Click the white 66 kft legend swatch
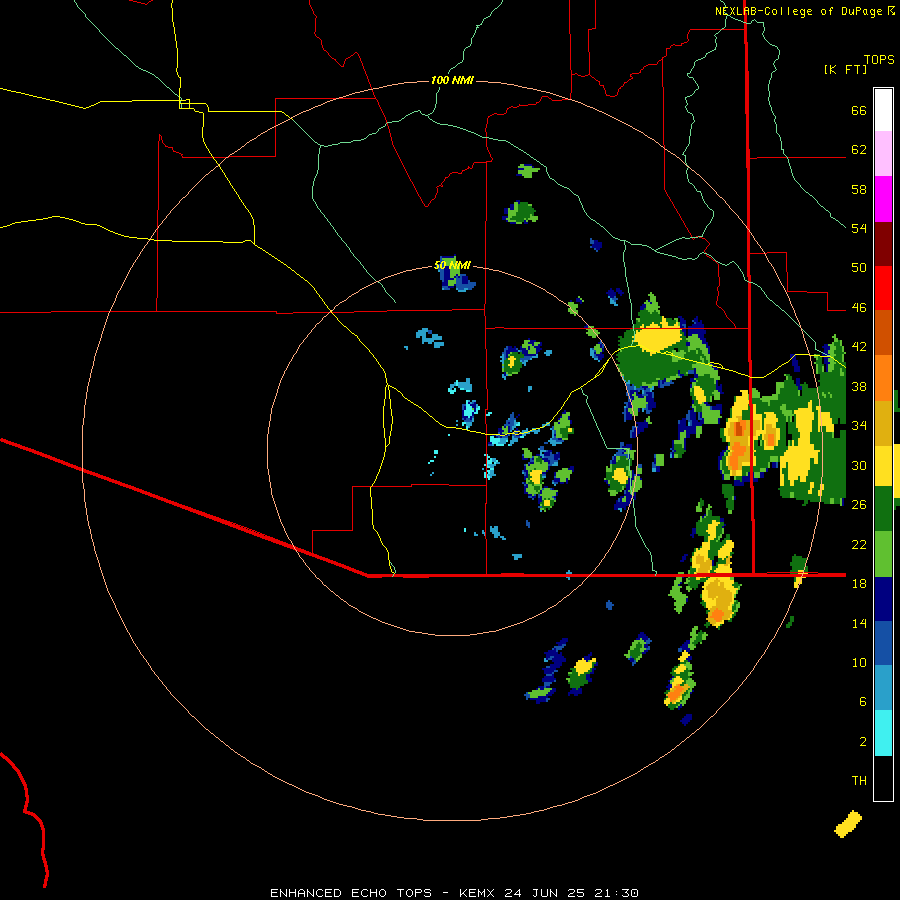The image size is (900, 900). pyautogui.click(x=883, y=110)
